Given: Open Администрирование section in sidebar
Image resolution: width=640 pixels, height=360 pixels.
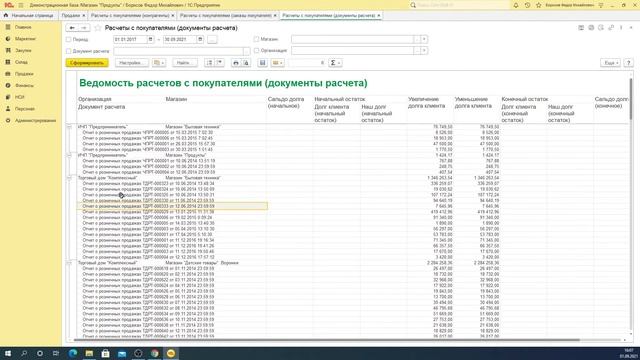Looking at the screenshot, I should tap(35, 121).
